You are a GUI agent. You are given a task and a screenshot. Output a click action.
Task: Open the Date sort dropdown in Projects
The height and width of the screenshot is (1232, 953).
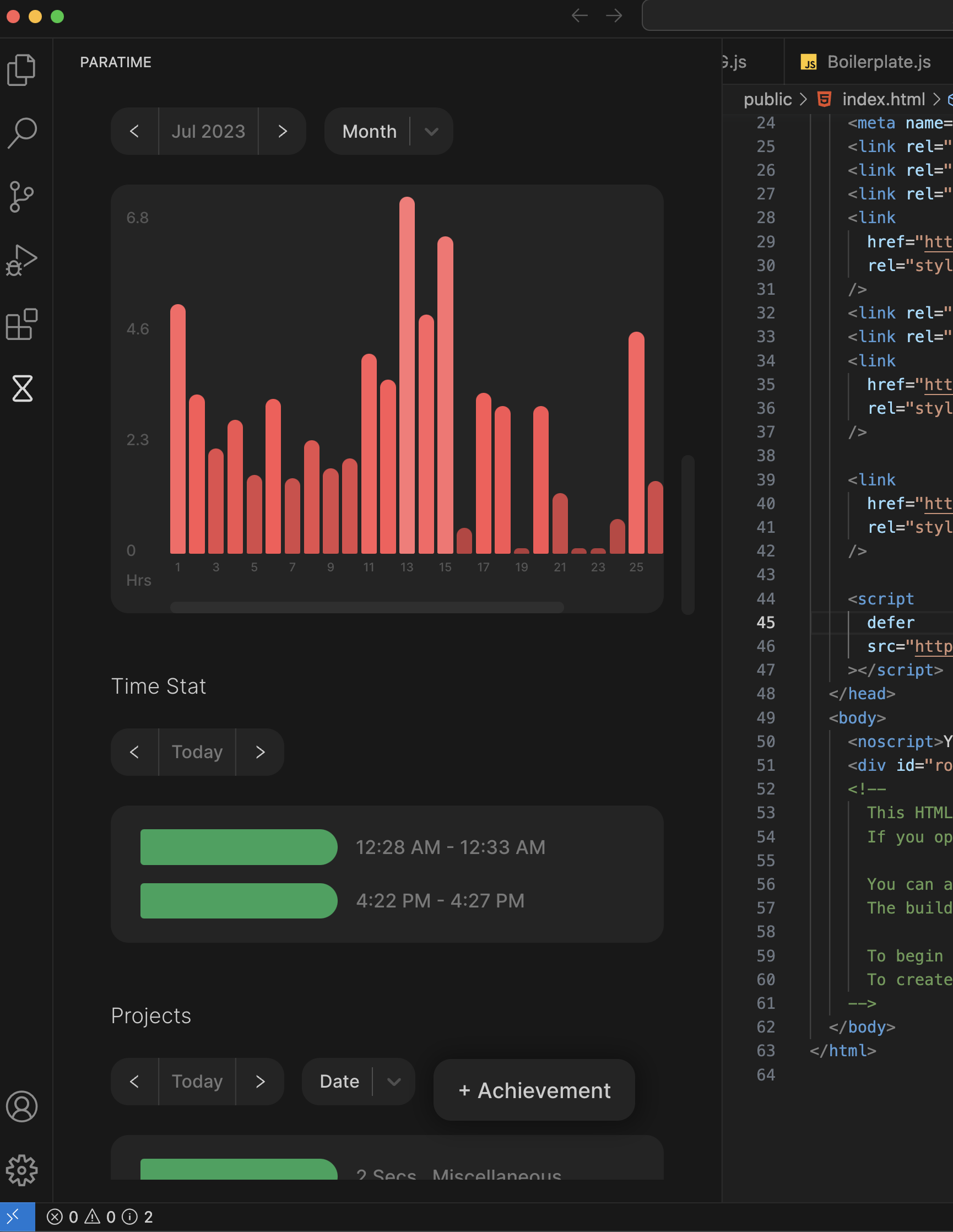359,1082
